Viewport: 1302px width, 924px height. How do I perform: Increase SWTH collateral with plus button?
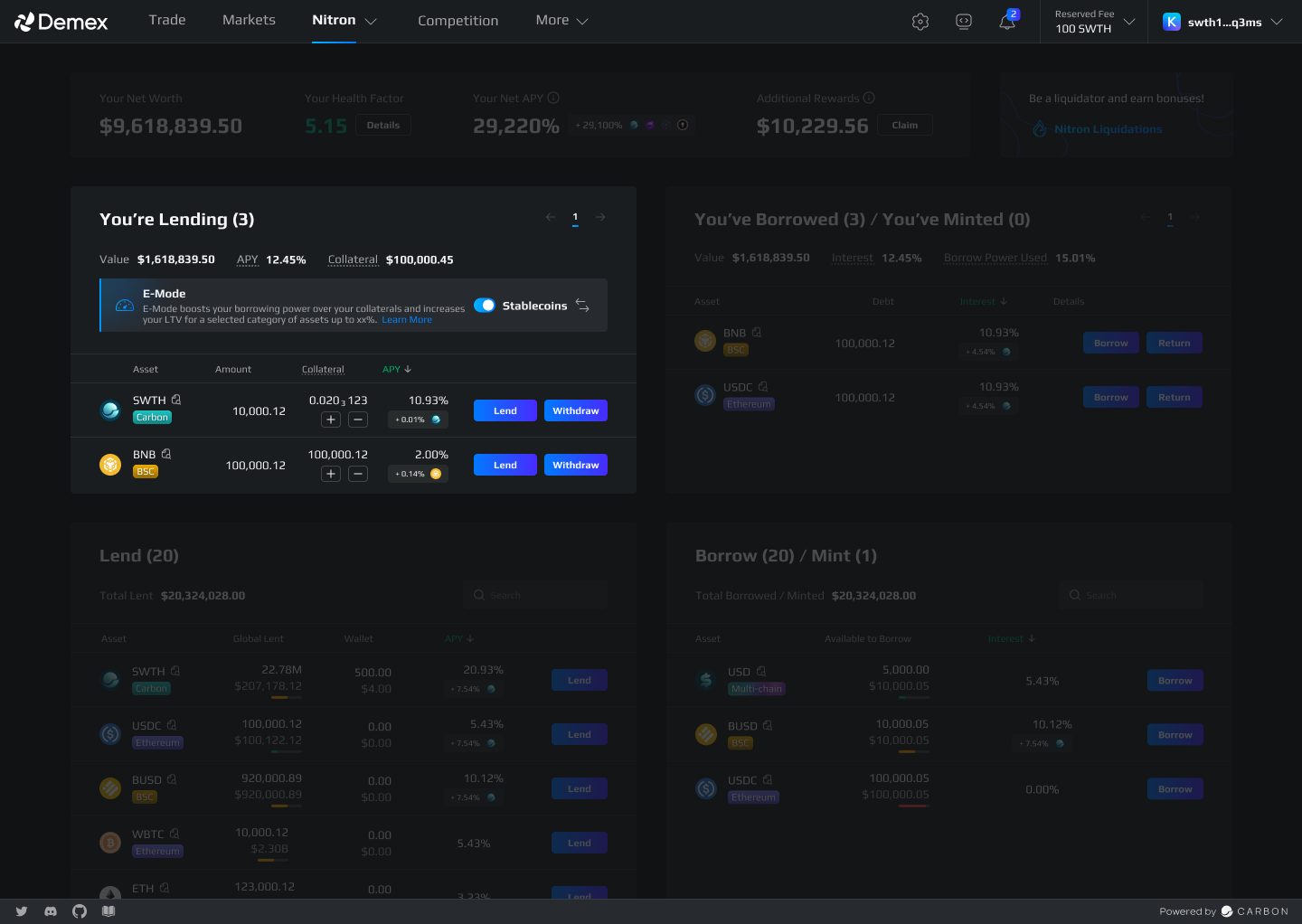[x=331, y=420]
